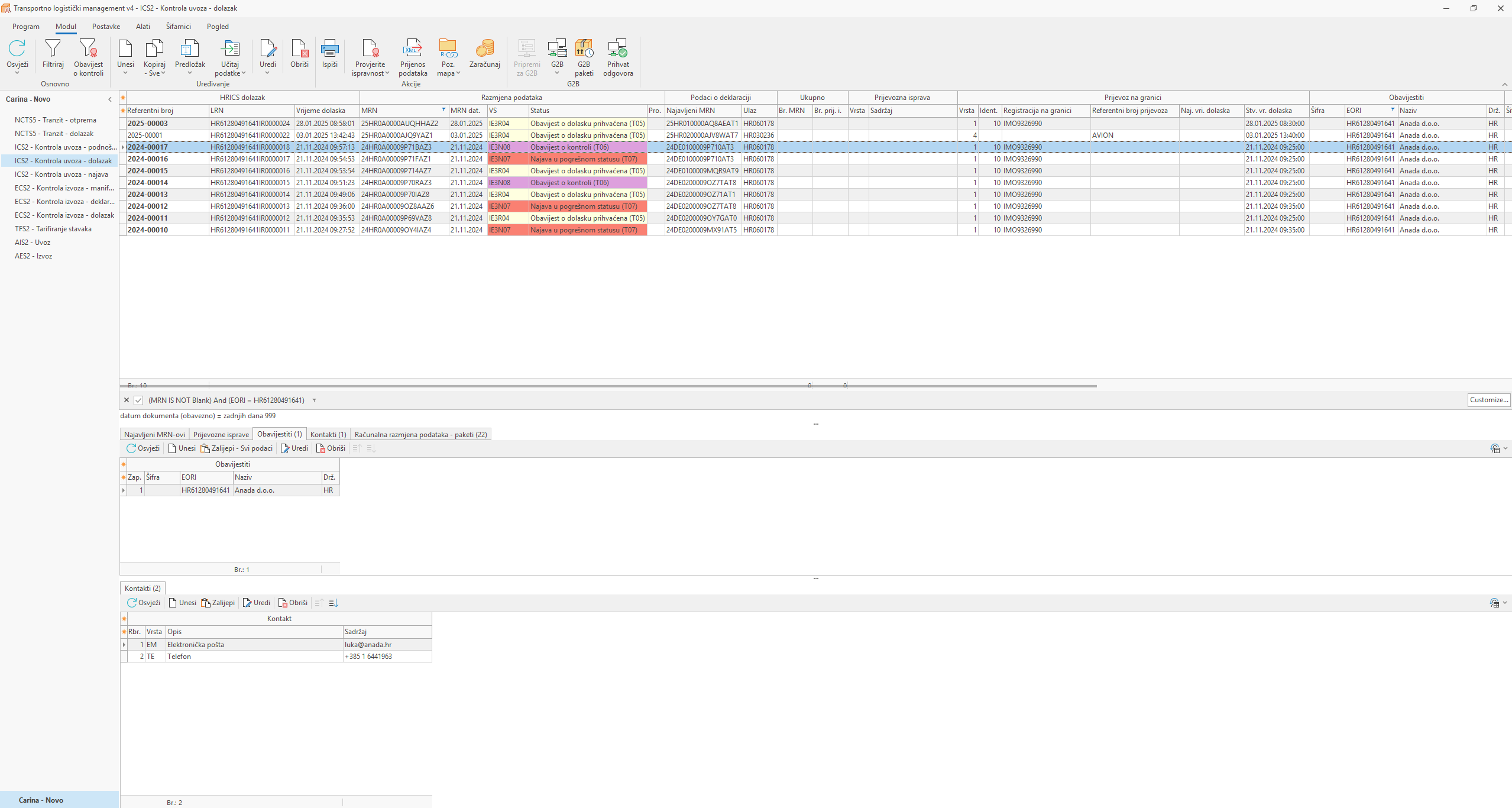1512x808 pixels.
Task: Click the G2B paketi icon
Action: pyautogui.click(x=584, y=49)
